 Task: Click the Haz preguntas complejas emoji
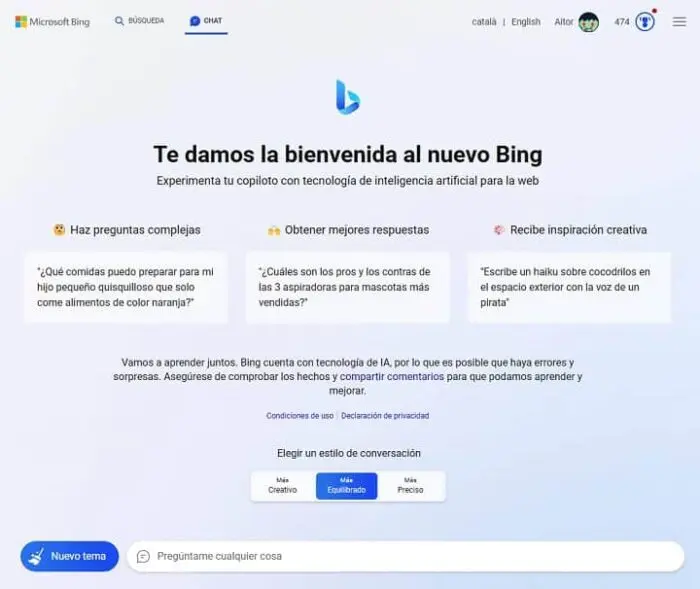tap(59, 230)
